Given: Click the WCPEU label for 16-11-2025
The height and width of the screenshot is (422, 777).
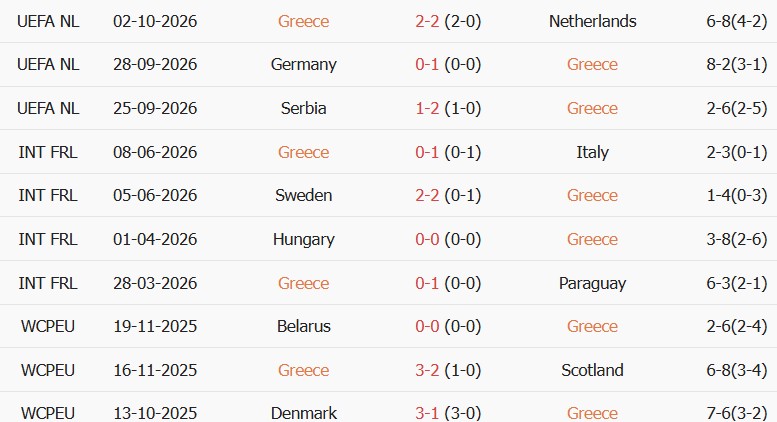Looking at the screenshot, I should tap(48, 370).
